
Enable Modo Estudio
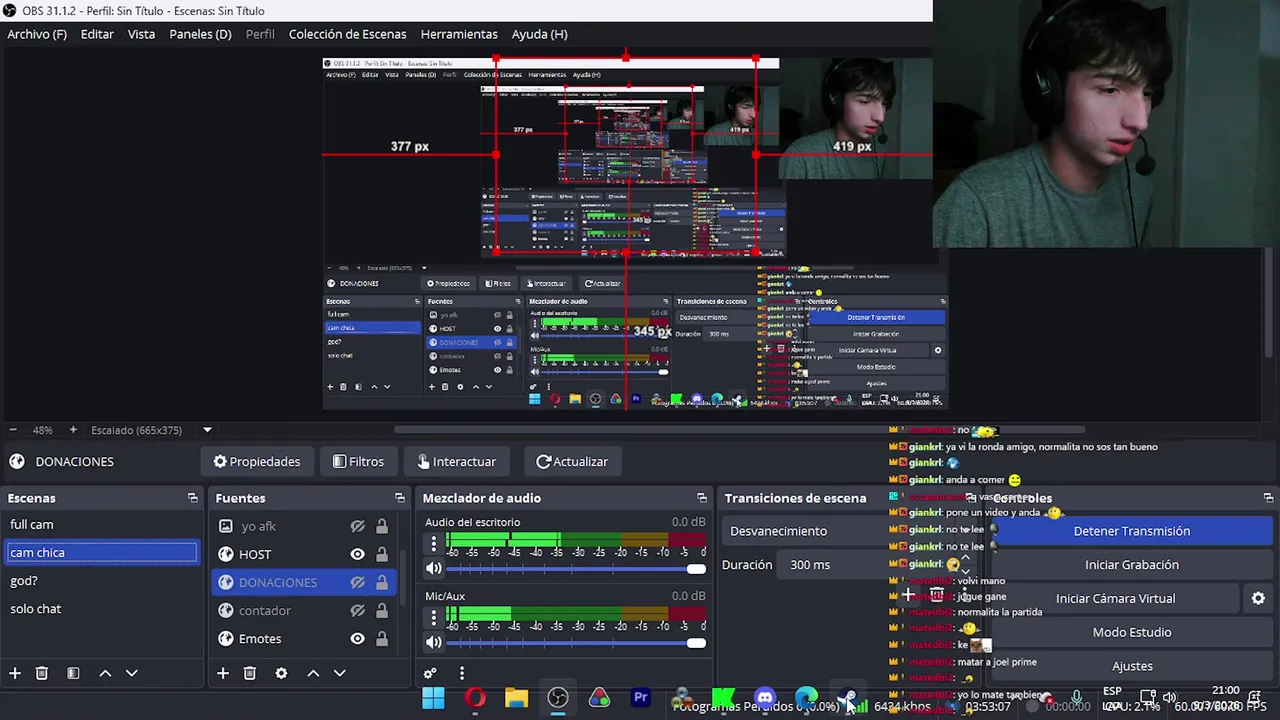[x=1131, y=632]
